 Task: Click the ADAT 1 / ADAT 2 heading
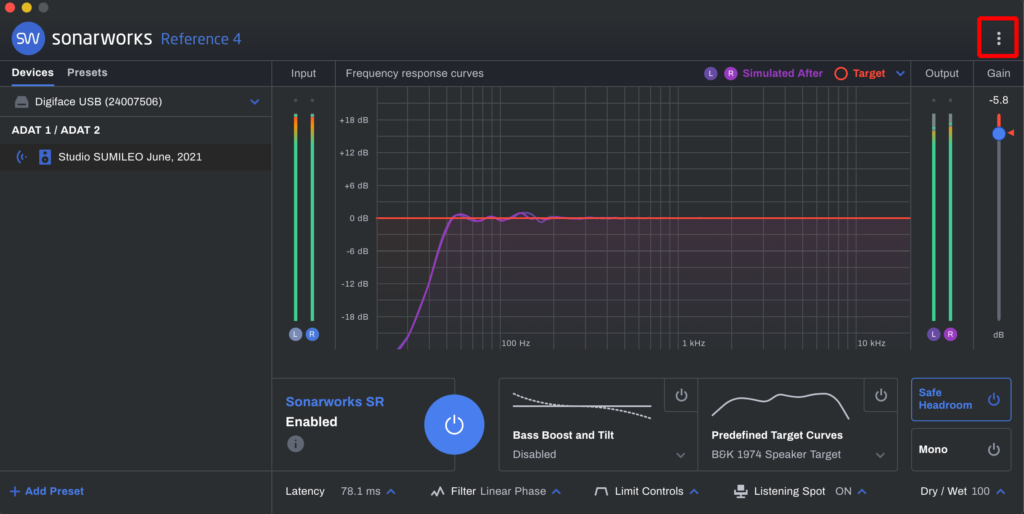[56, 130]
